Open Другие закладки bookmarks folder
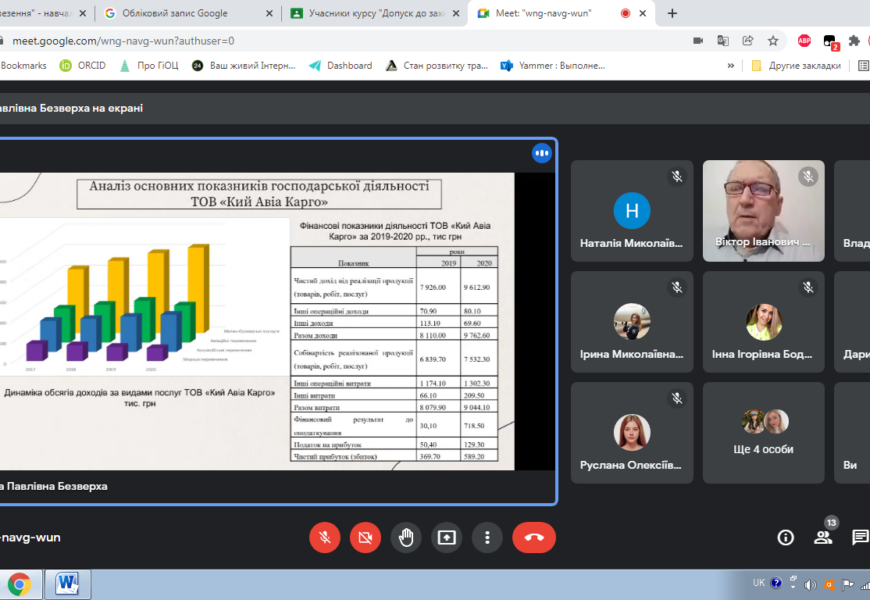The width and height of the screenshot is (870, 600). (x=793, y=66)
